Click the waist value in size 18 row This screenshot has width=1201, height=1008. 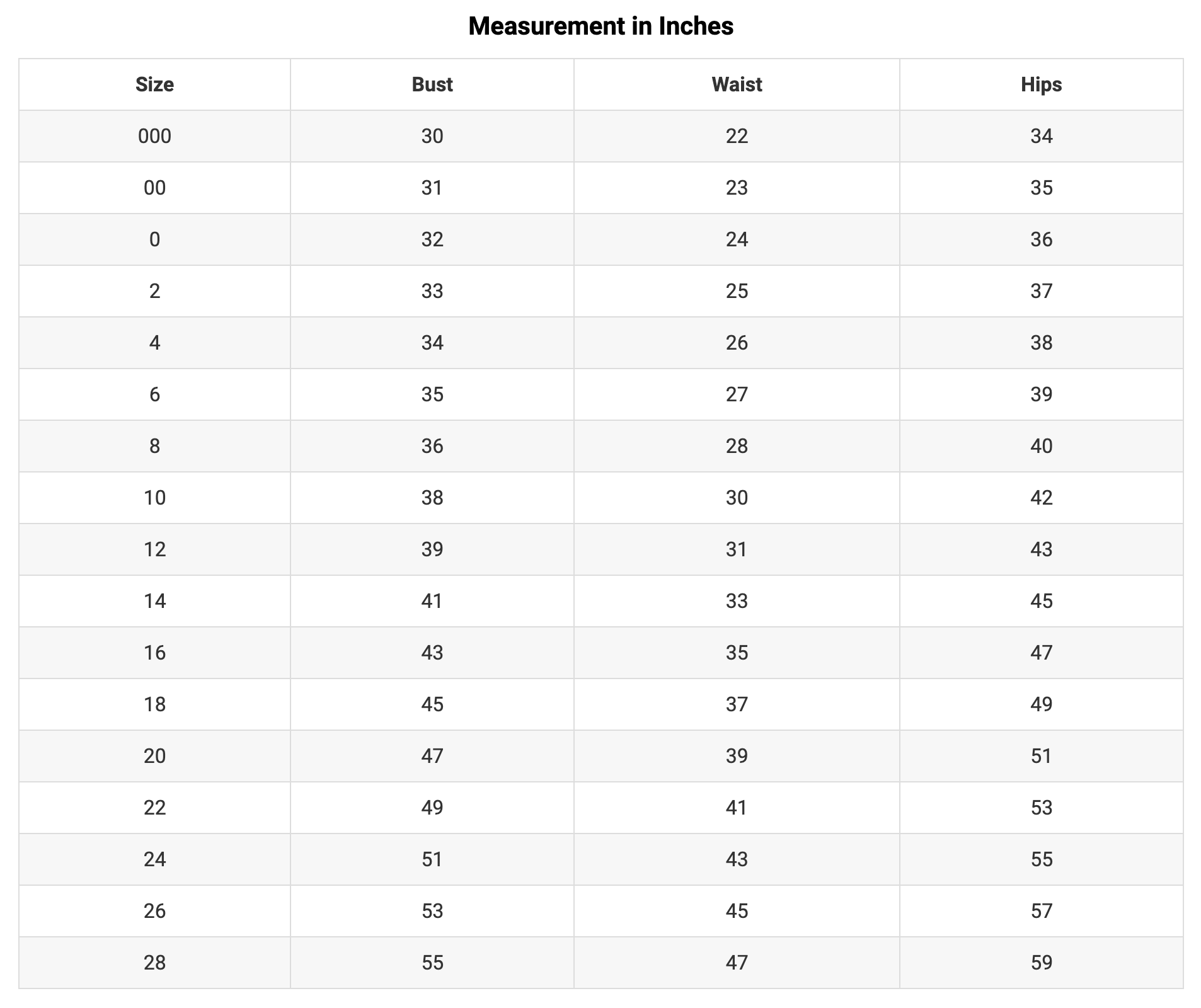click(x=737, y=704)
